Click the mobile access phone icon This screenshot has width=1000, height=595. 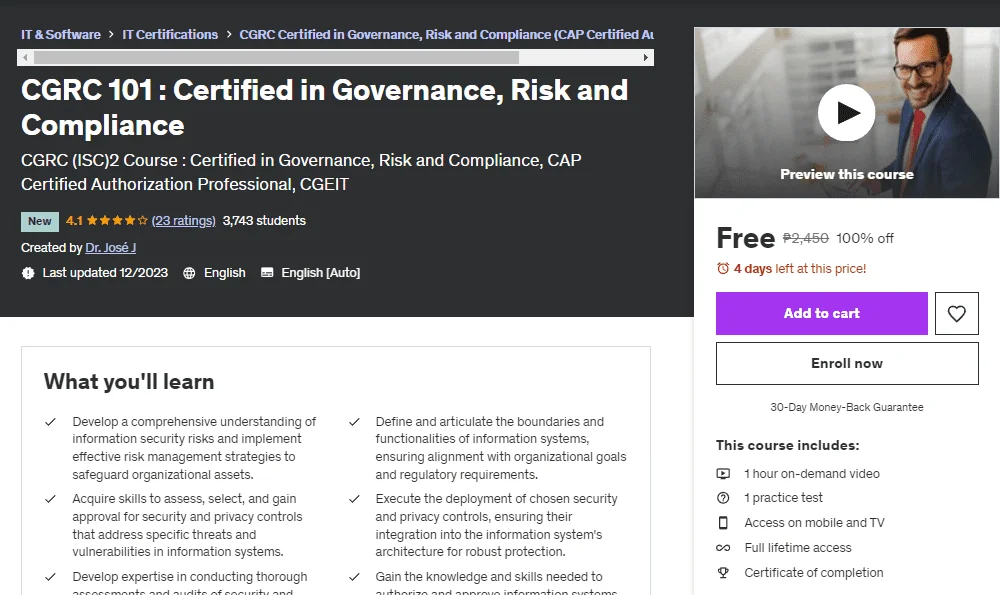723,523
